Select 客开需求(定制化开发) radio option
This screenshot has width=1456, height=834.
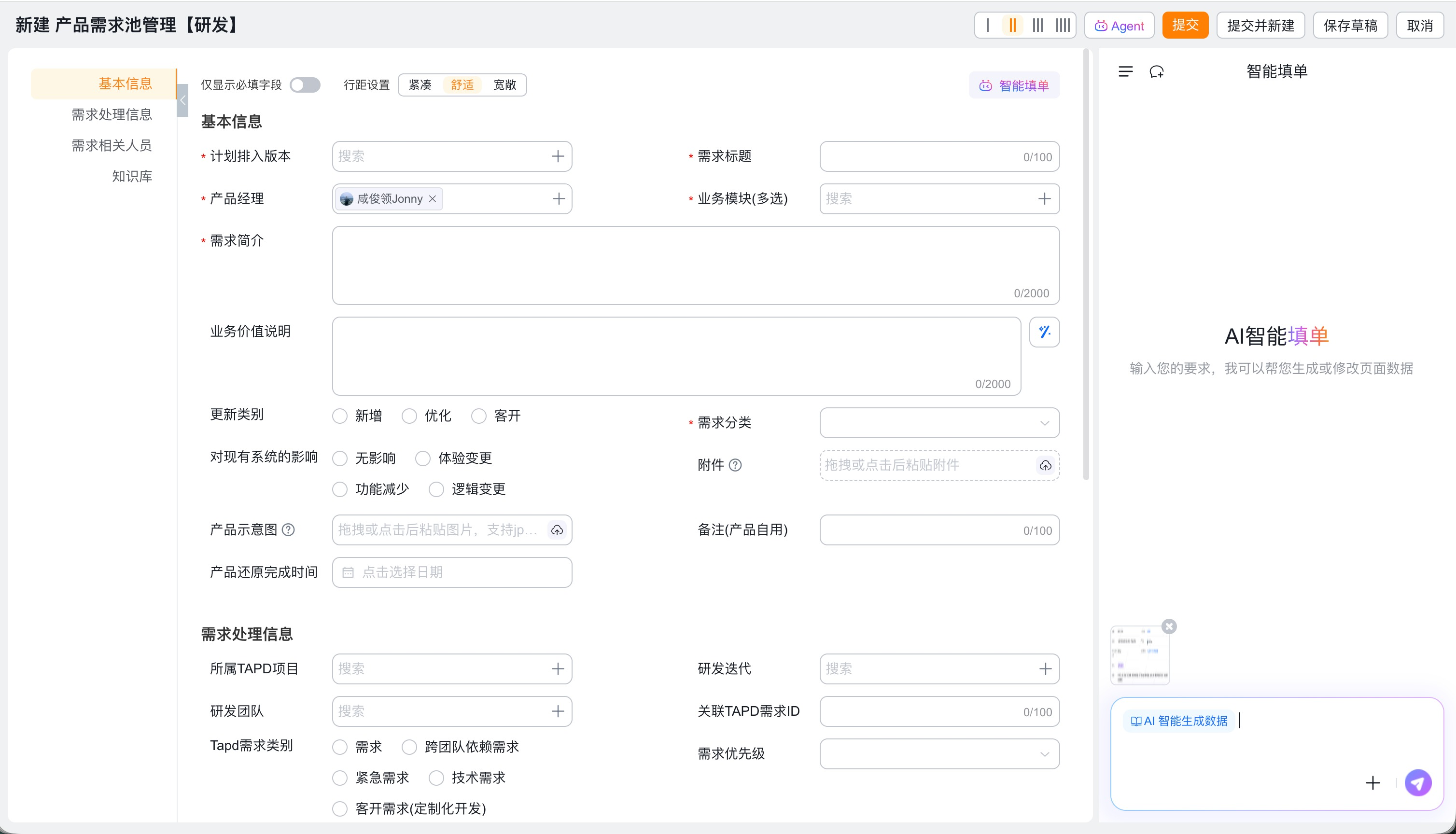pyautogui.click(x=340, y=809)
